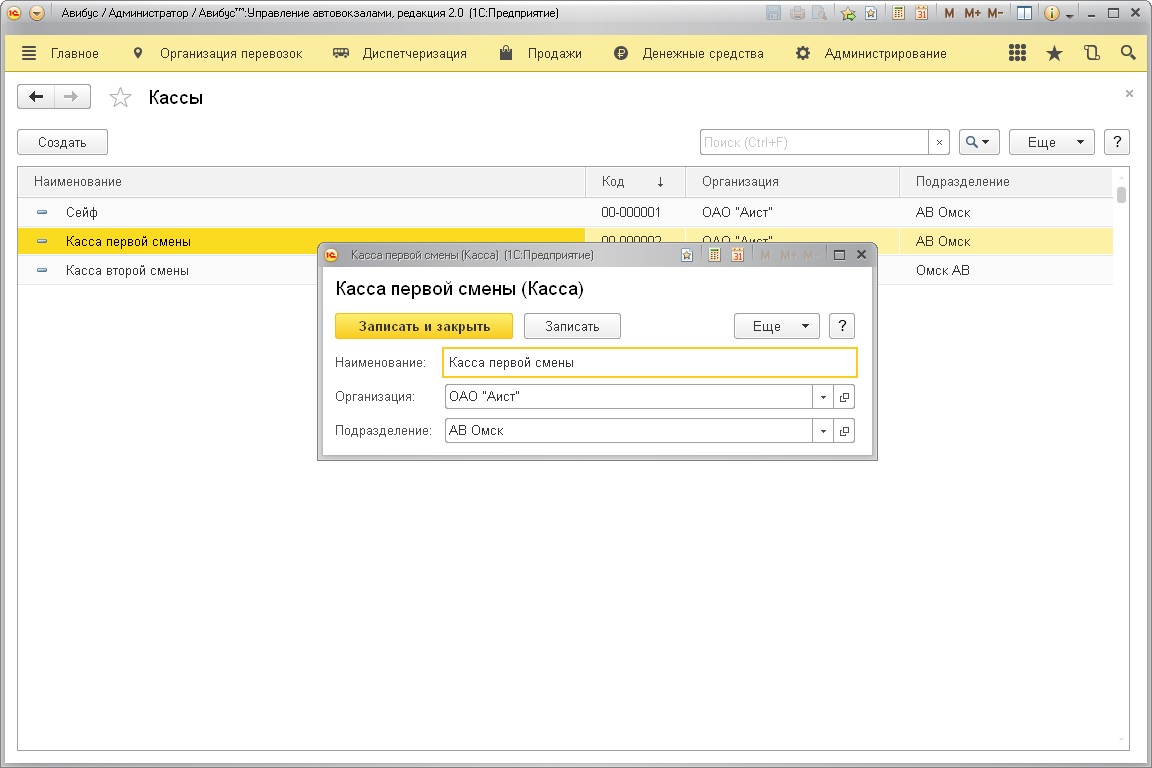This screenshot has width=1152, height=768.
Task: Select the Сейф row in the list
Action: click(300, 212)
